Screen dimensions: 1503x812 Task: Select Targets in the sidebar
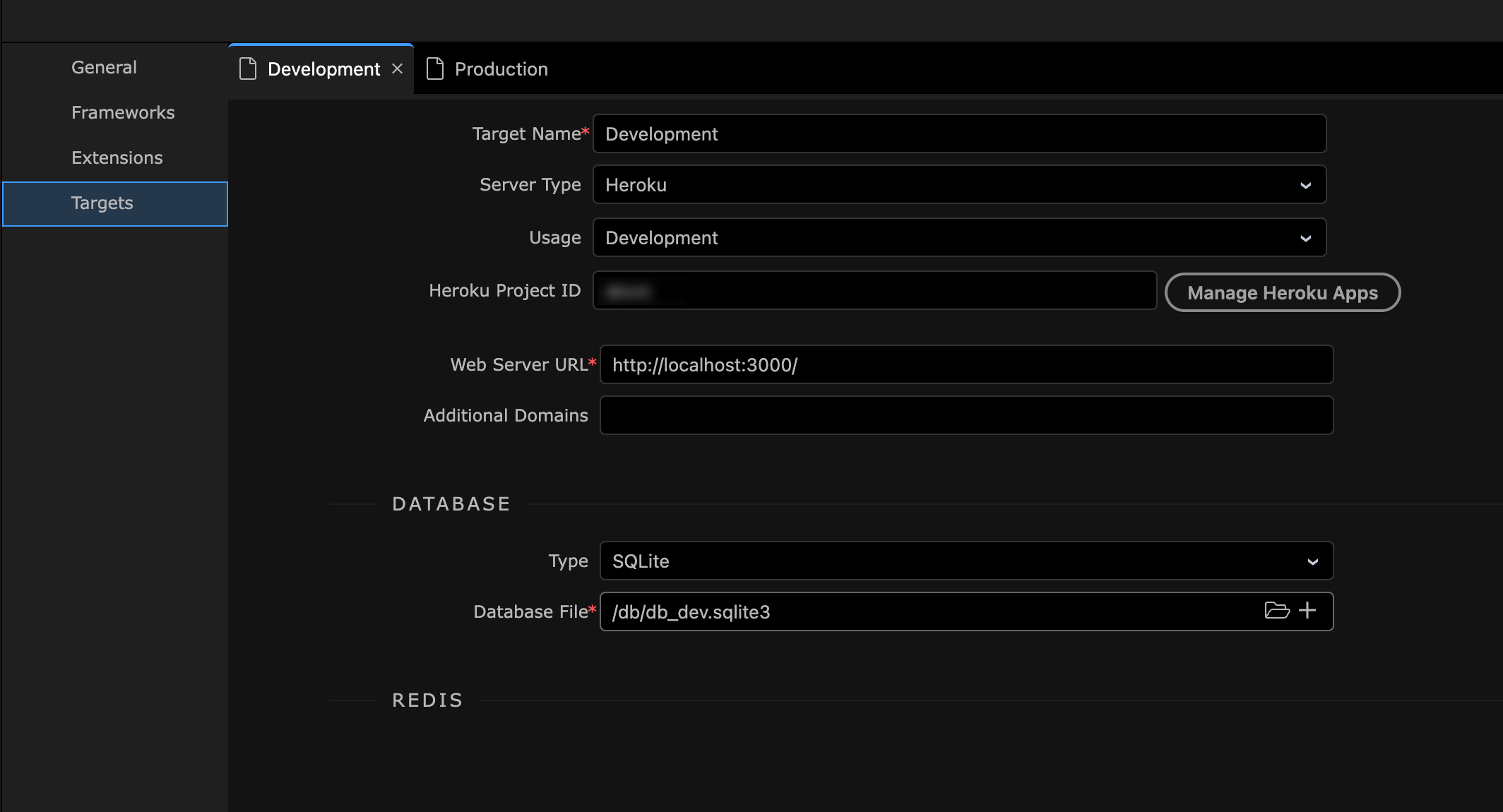[x=102, y=203]
